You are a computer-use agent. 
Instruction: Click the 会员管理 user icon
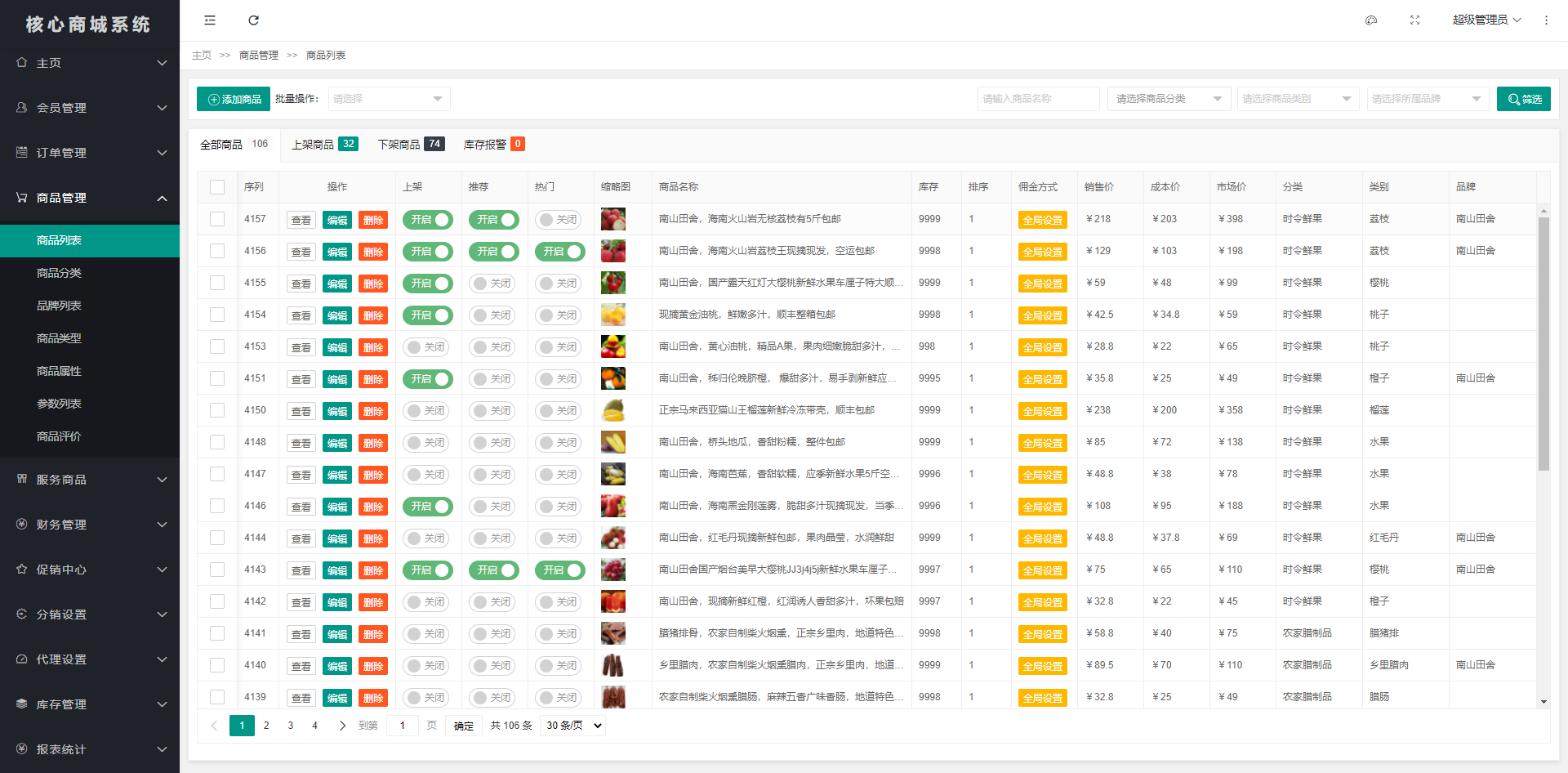[x=22, y=107]
